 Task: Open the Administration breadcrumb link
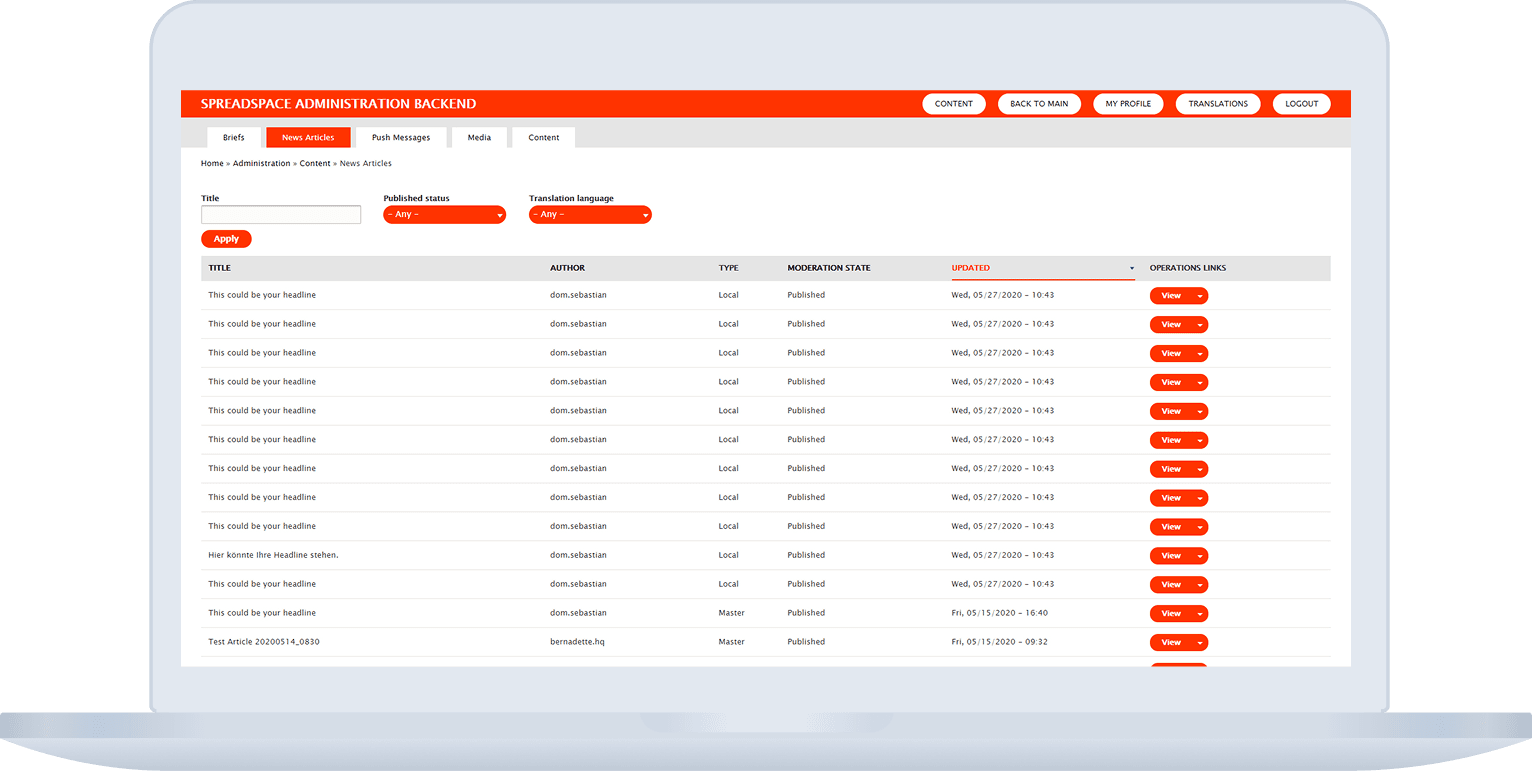261,163
